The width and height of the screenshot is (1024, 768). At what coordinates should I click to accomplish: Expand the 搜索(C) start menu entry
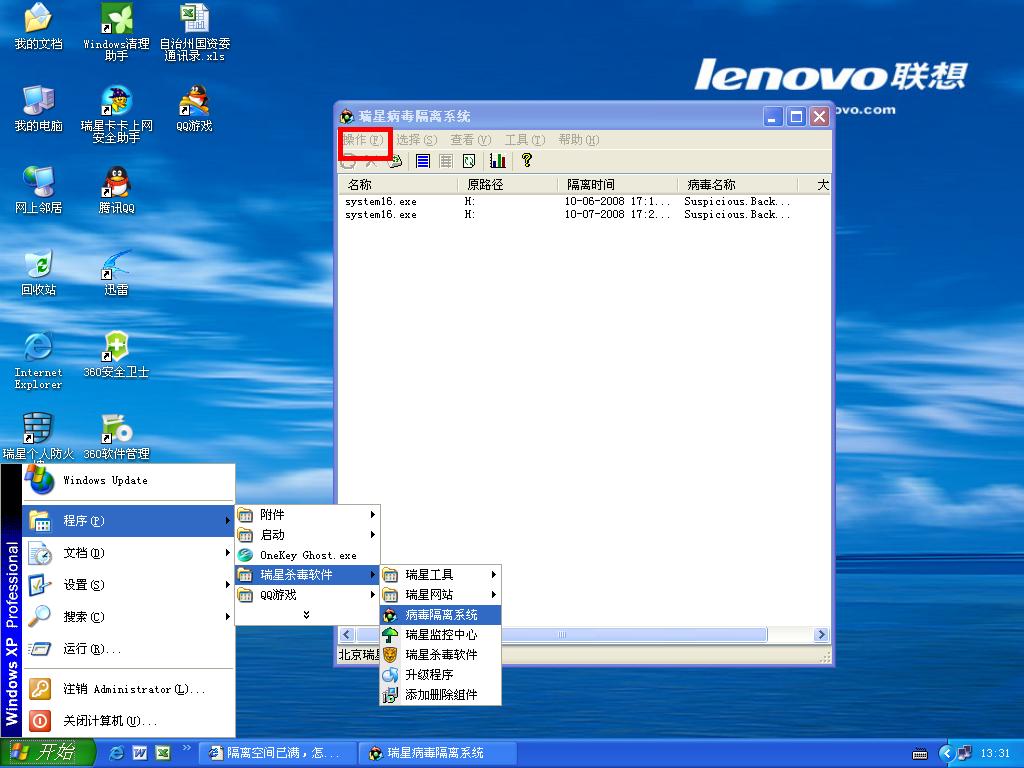pos(128,616)
